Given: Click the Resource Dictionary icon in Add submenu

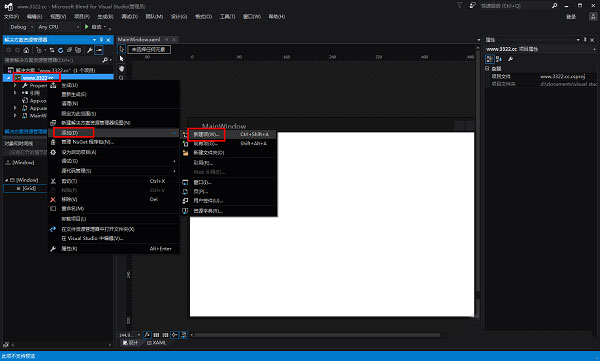Looking at the screenshot, I should coord(185,211).
